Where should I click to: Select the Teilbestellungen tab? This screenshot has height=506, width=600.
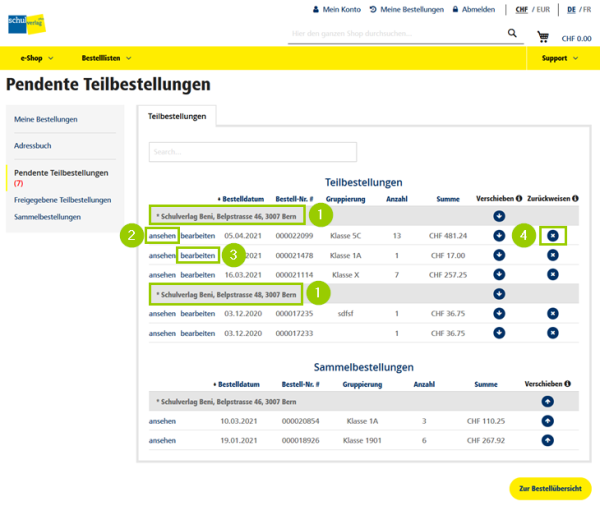point(177,117)
